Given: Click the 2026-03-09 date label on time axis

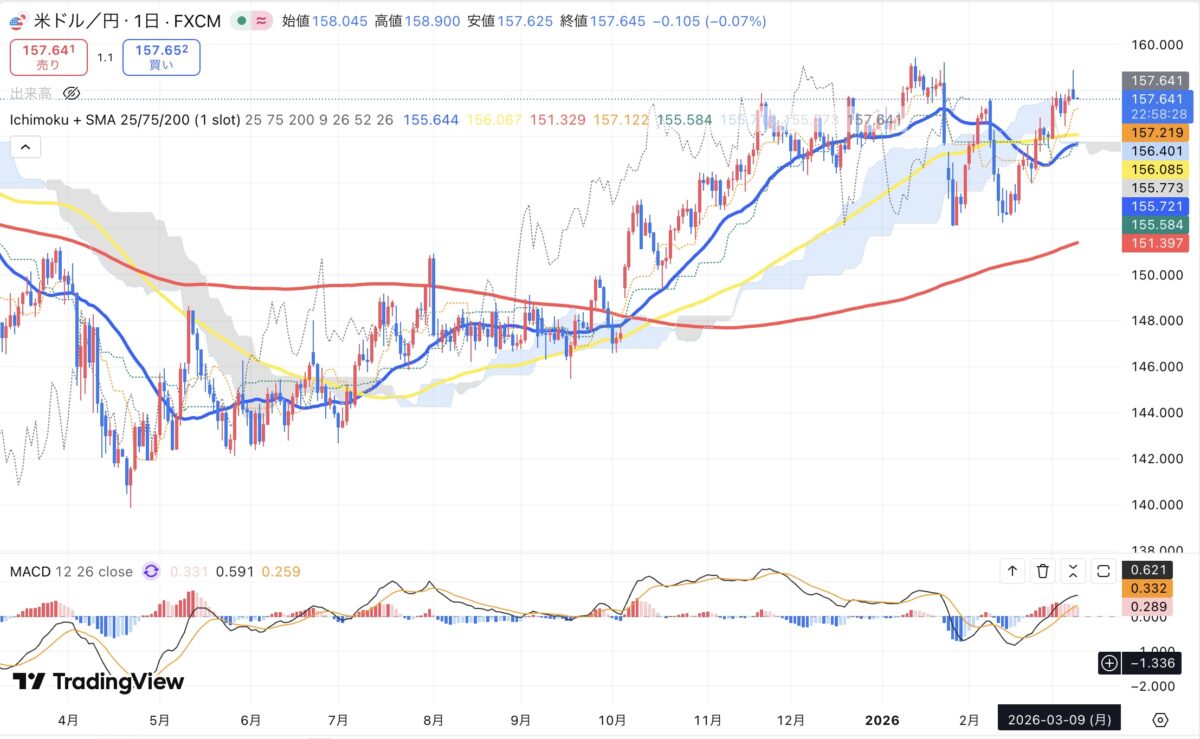Looking at the screenshot, I should point(1060,720).
